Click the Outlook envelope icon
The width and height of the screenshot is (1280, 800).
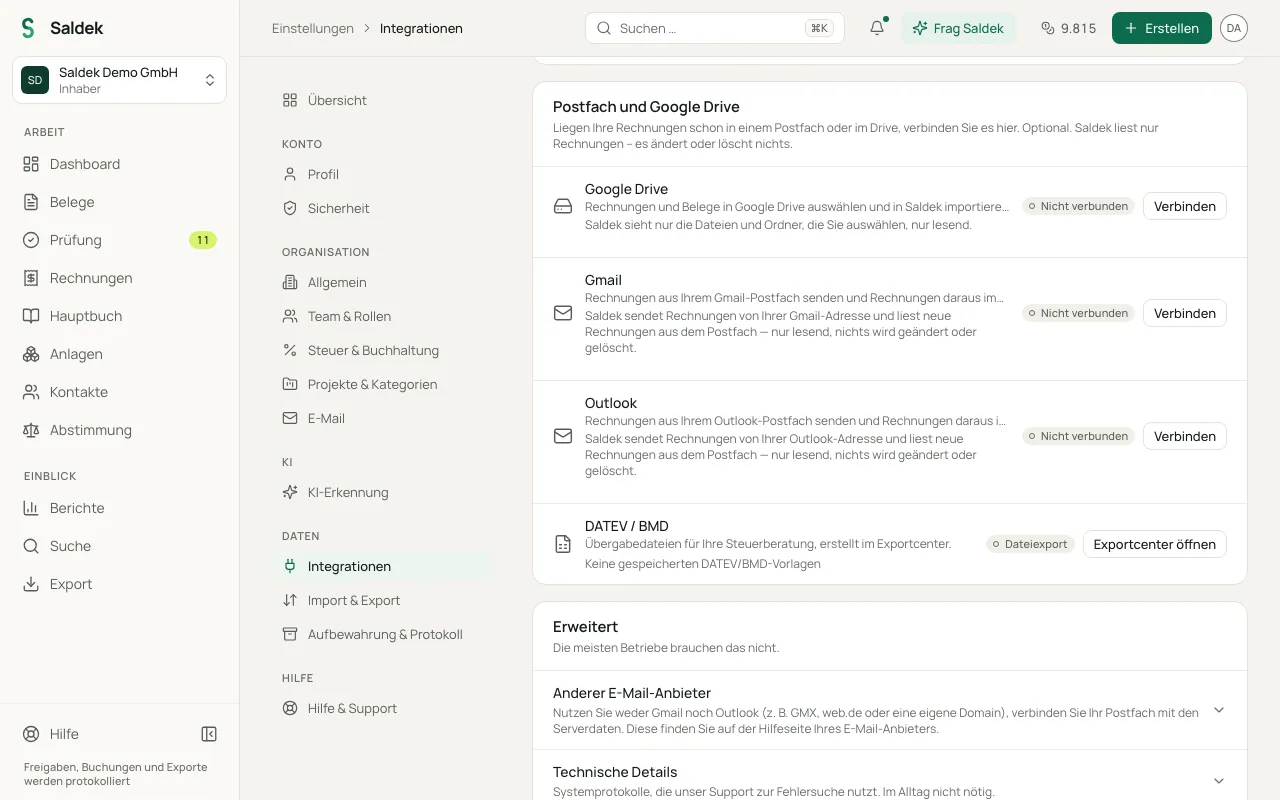click(563, 436)
